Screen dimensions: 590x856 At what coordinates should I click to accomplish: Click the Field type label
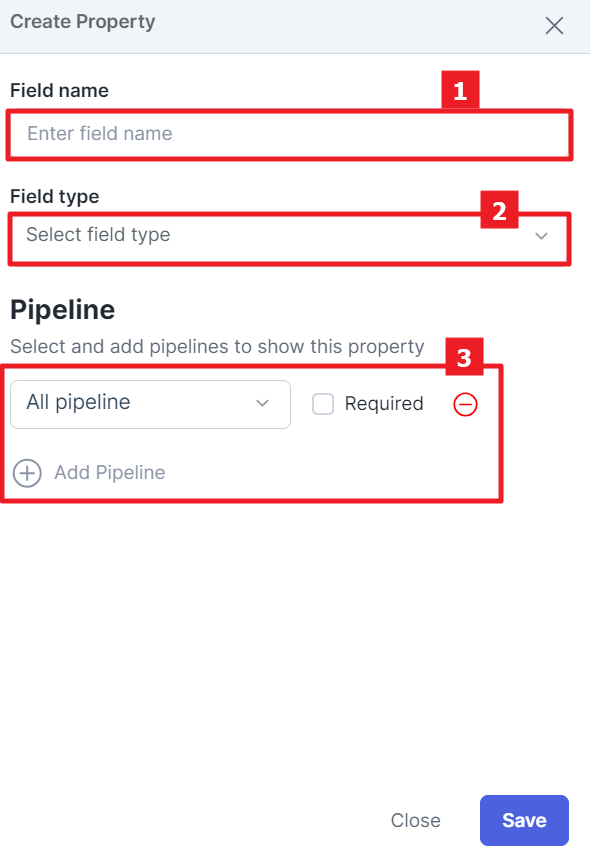(x=55, y=197)
